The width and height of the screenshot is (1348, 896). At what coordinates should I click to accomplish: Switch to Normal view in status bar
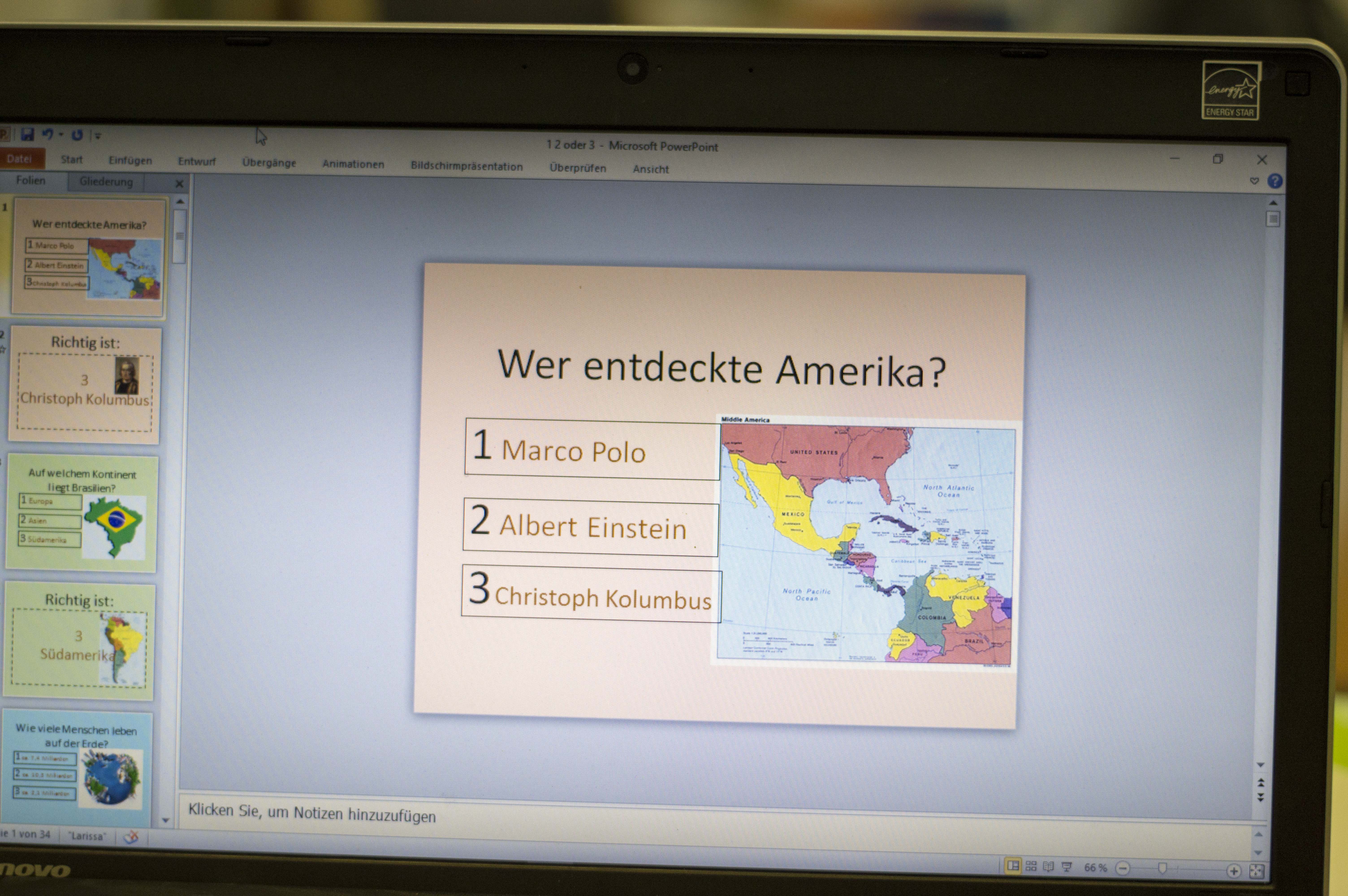click(x=1013, y=866)
